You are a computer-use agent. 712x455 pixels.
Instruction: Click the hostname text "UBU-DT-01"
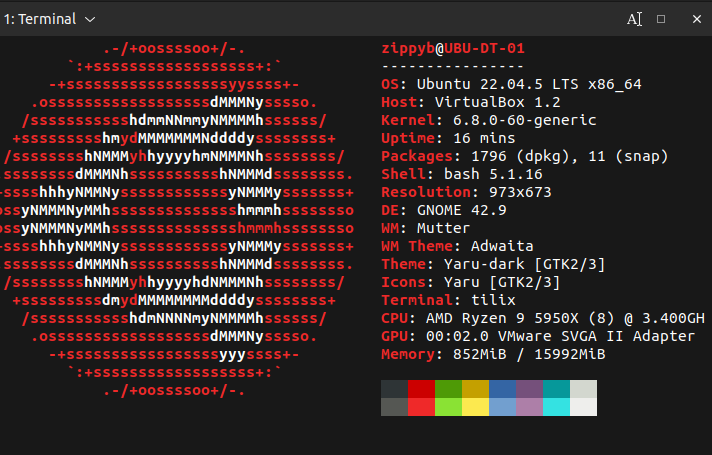(485, 48)
